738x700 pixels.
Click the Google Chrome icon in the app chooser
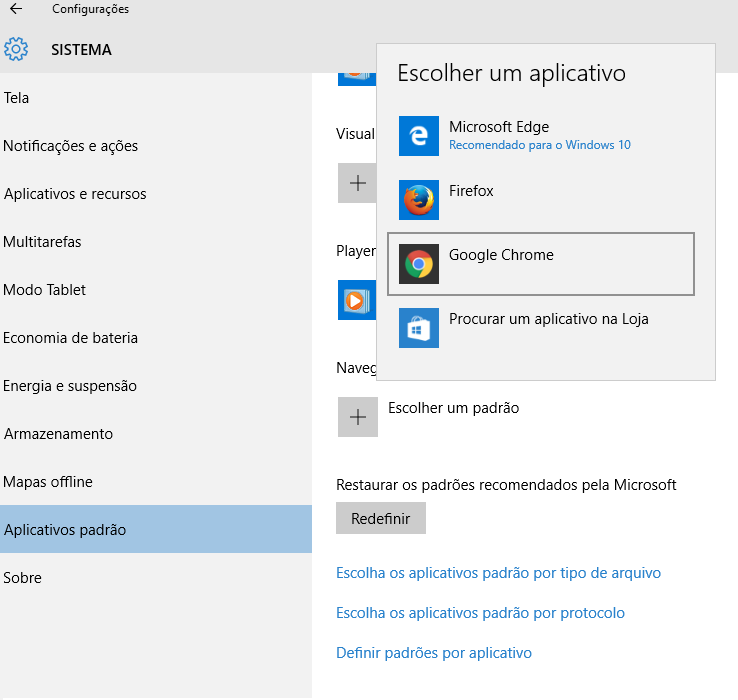(x=419, y=264)
